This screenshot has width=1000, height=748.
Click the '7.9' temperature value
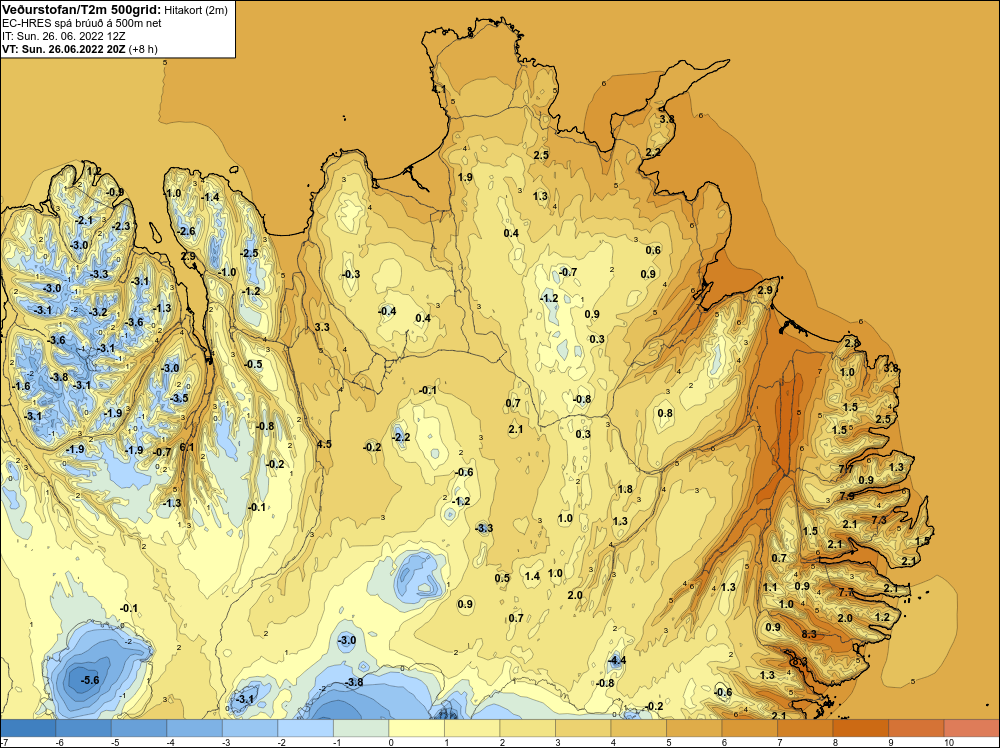click(847, 496)
